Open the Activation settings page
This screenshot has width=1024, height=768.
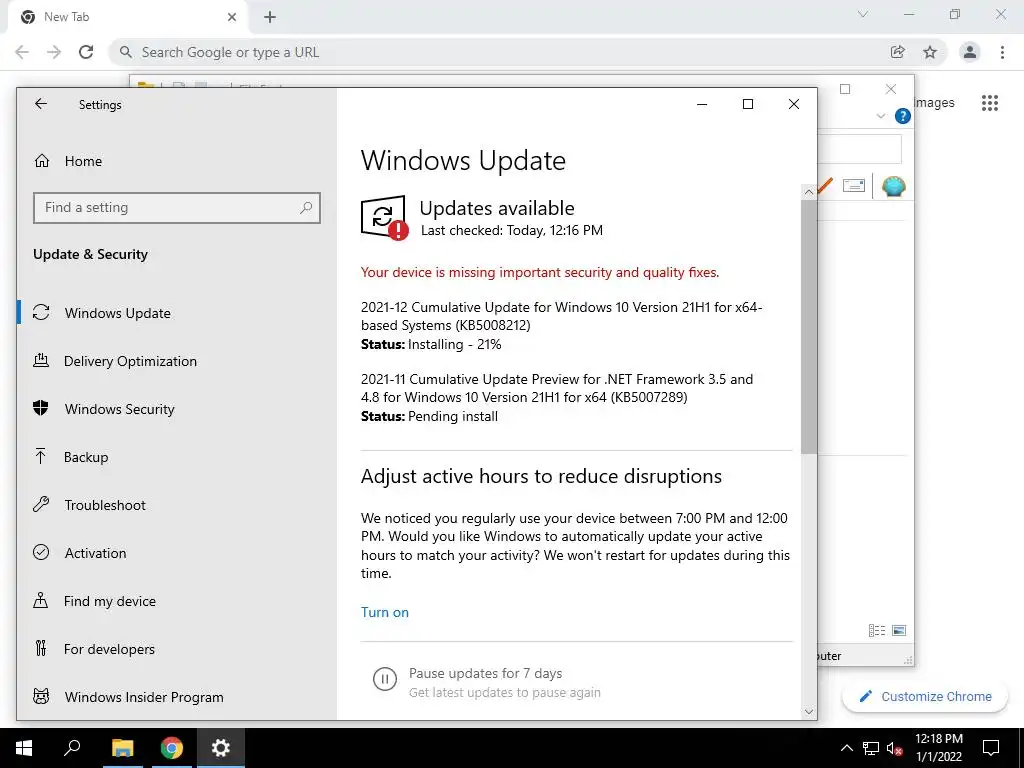pos(176,553)
